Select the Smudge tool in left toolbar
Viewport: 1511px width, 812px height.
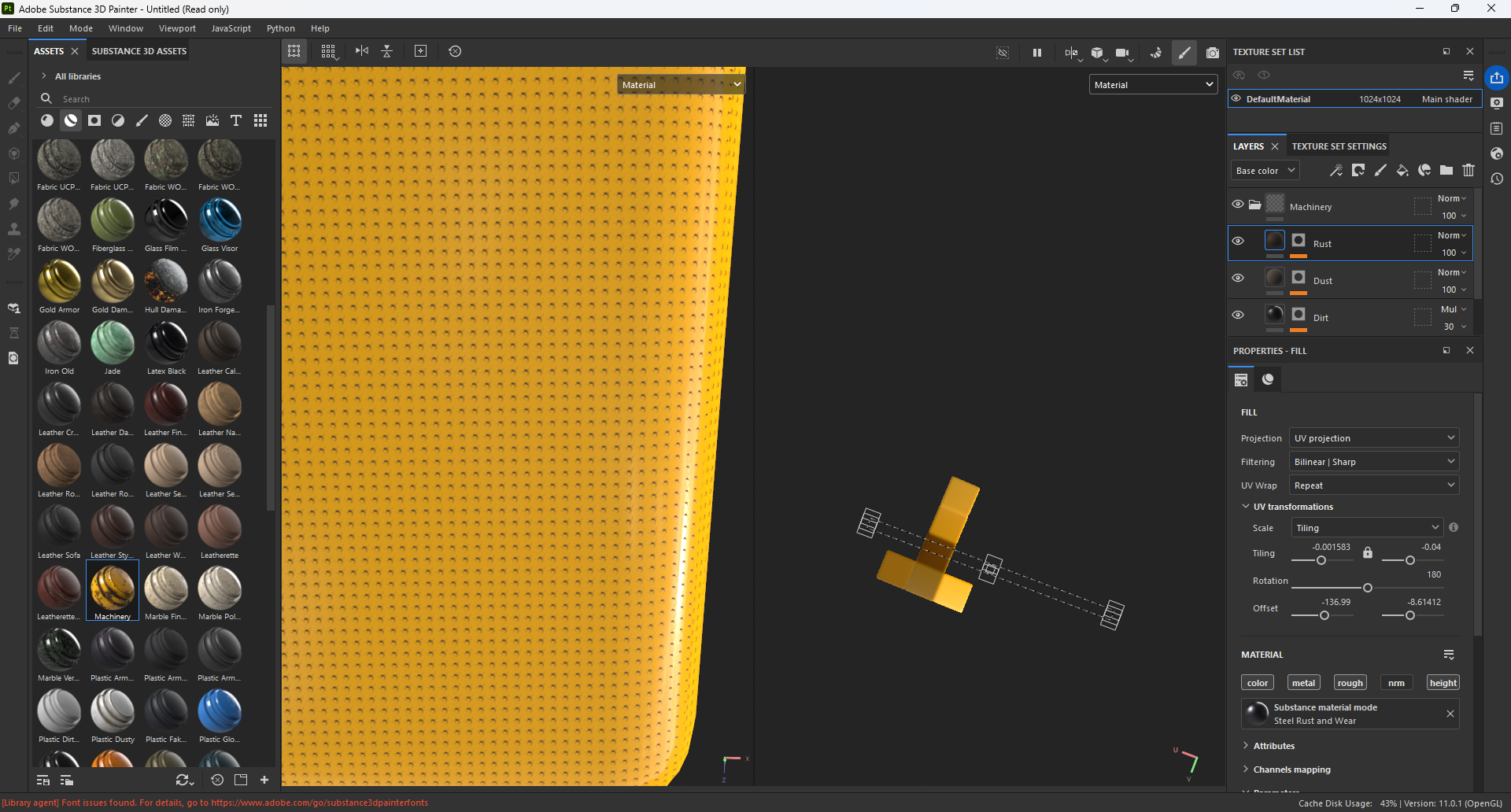(13, 204)
